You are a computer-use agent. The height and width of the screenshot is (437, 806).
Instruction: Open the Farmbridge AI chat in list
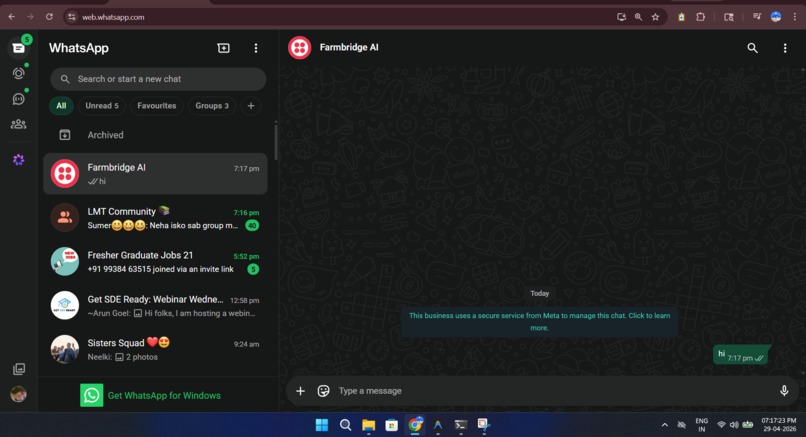tap(155, 174)
